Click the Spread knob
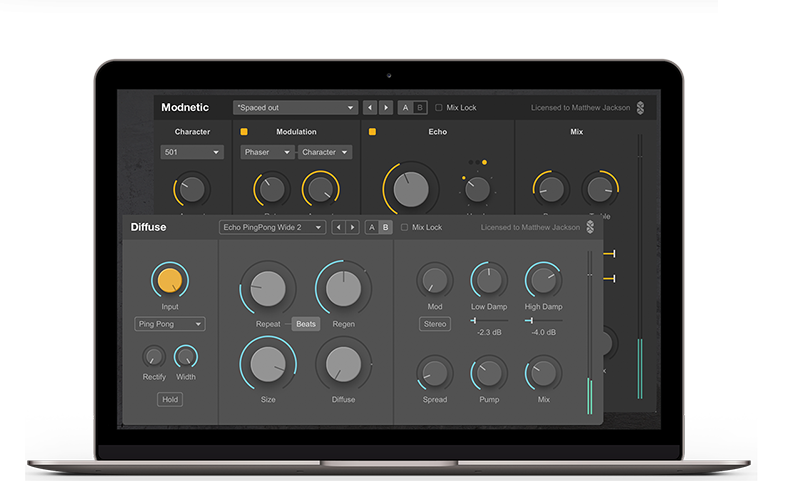Image resolution: width=800 pixels, height=481 pixels. (435, 373)
